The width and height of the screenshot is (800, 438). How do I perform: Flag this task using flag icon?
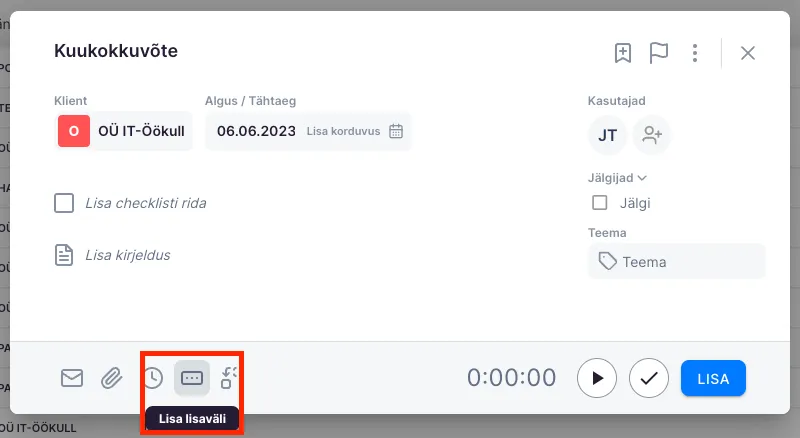(658, 53)
